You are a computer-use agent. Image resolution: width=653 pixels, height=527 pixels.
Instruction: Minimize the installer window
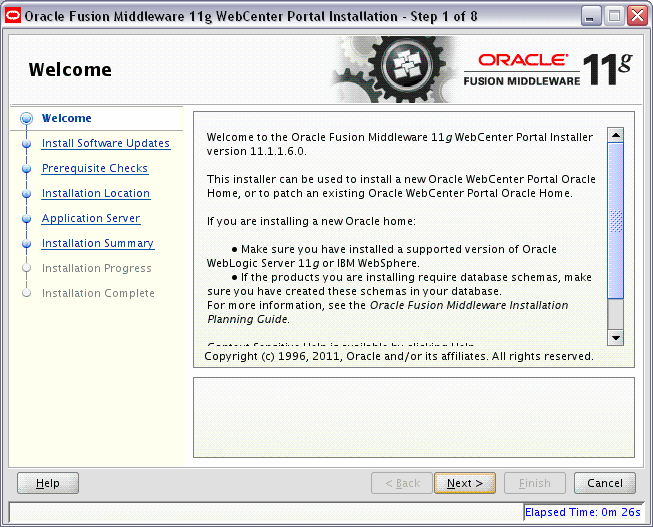pos(590,16)
